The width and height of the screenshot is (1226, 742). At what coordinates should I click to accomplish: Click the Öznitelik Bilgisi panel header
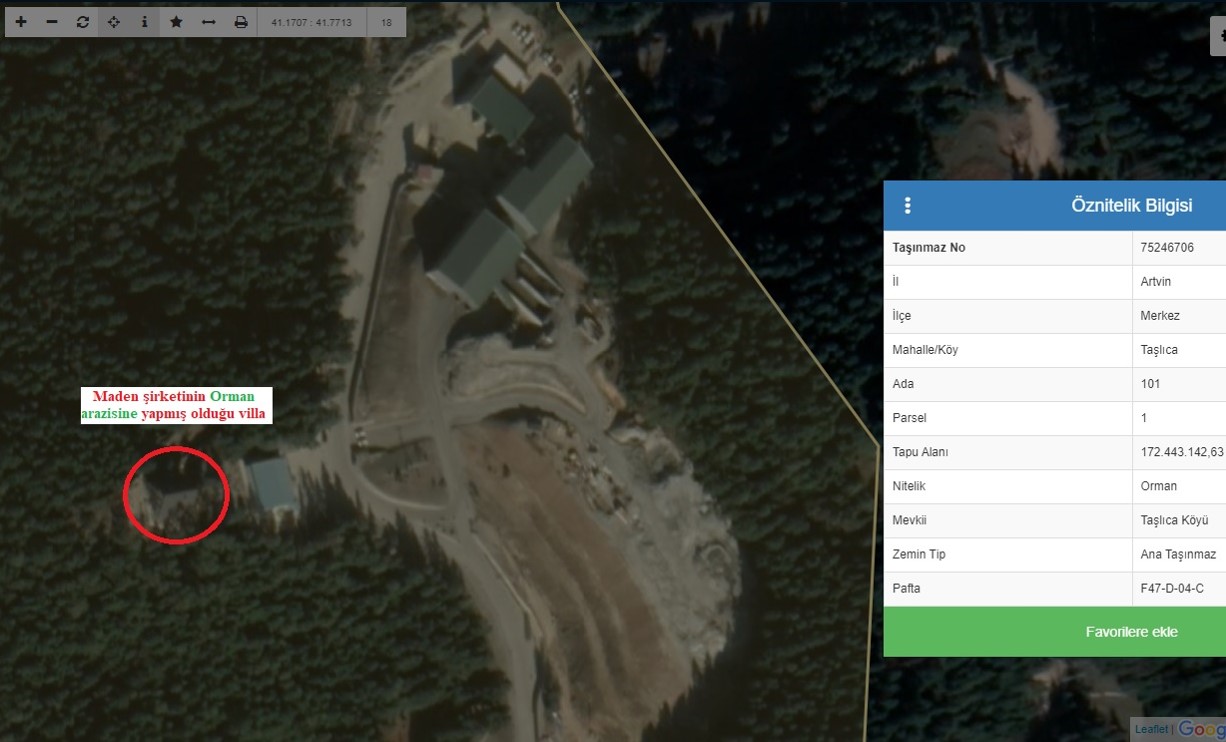[x=1131, y=206]
